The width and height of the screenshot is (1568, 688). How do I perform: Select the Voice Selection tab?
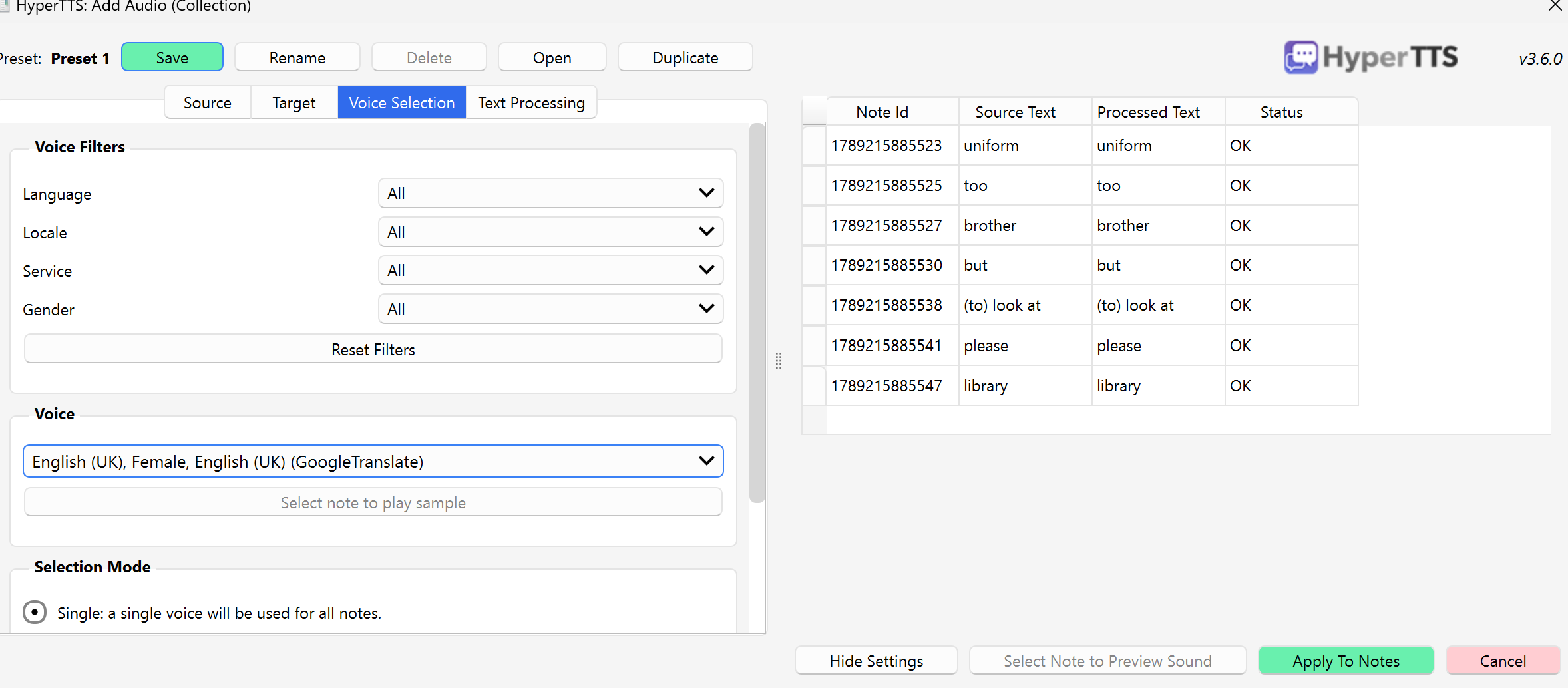[402, 102]
